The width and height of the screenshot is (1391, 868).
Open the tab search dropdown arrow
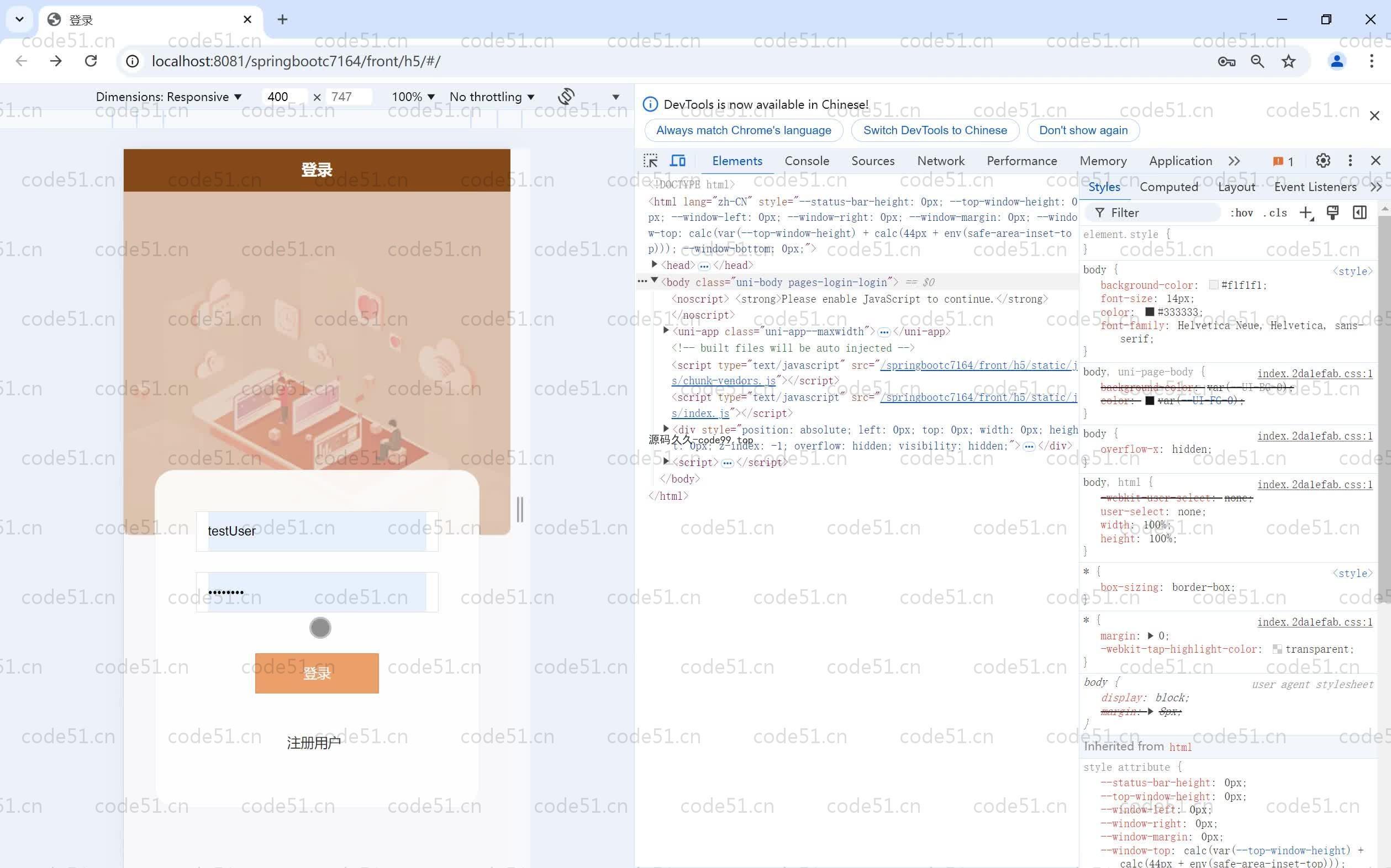(x=19, y=19)
